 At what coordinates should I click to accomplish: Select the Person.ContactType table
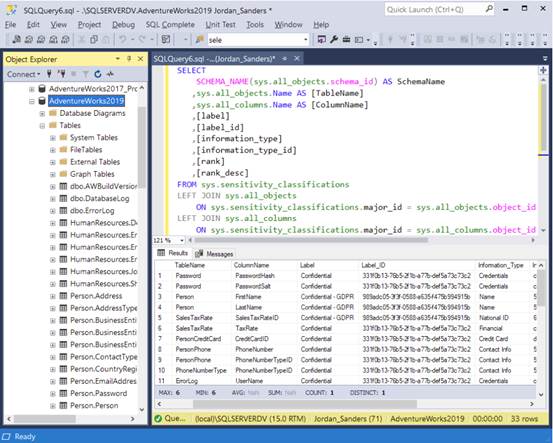pos(104,357)
